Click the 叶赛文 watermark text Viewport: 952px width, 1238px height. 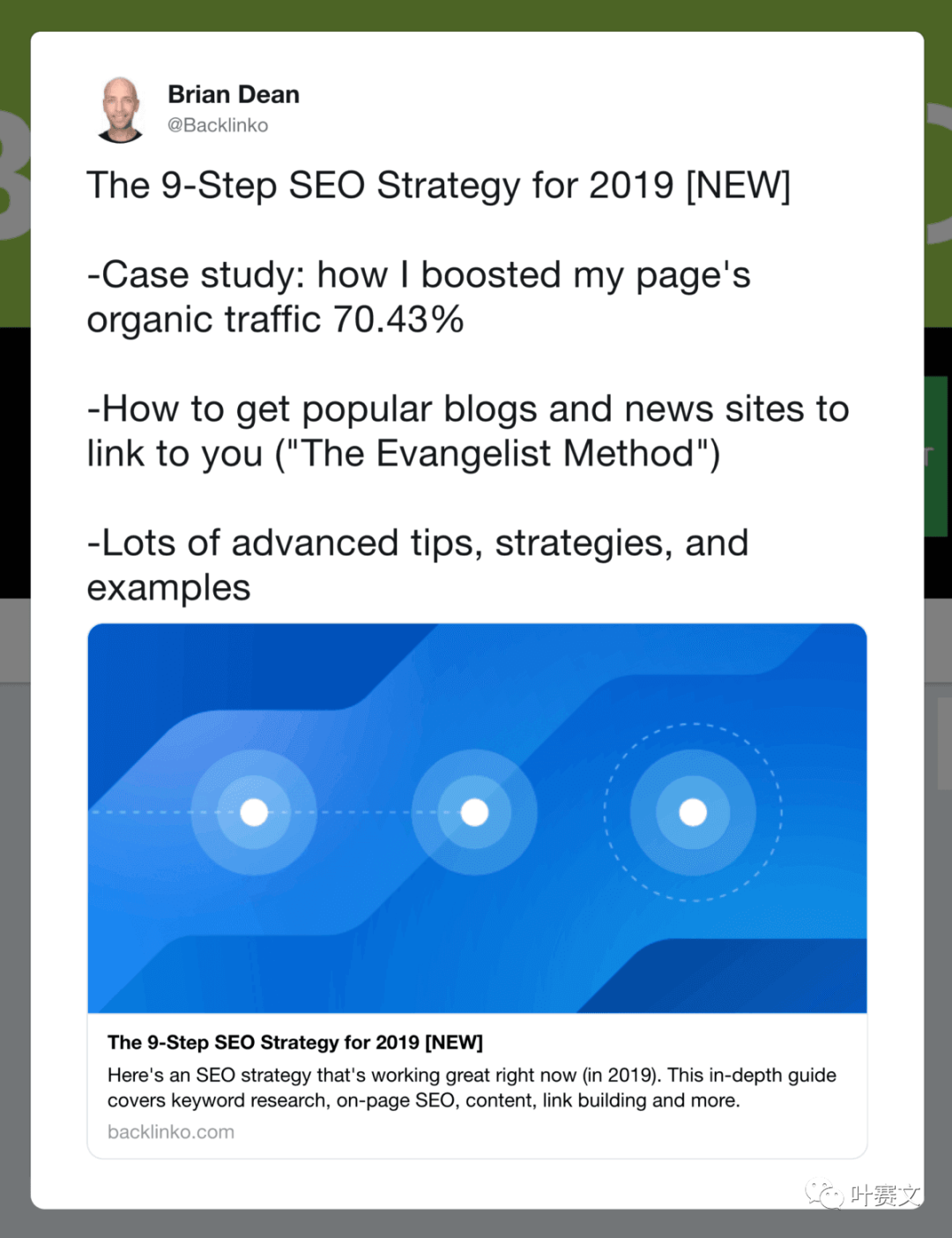(x=885, y=1196)
